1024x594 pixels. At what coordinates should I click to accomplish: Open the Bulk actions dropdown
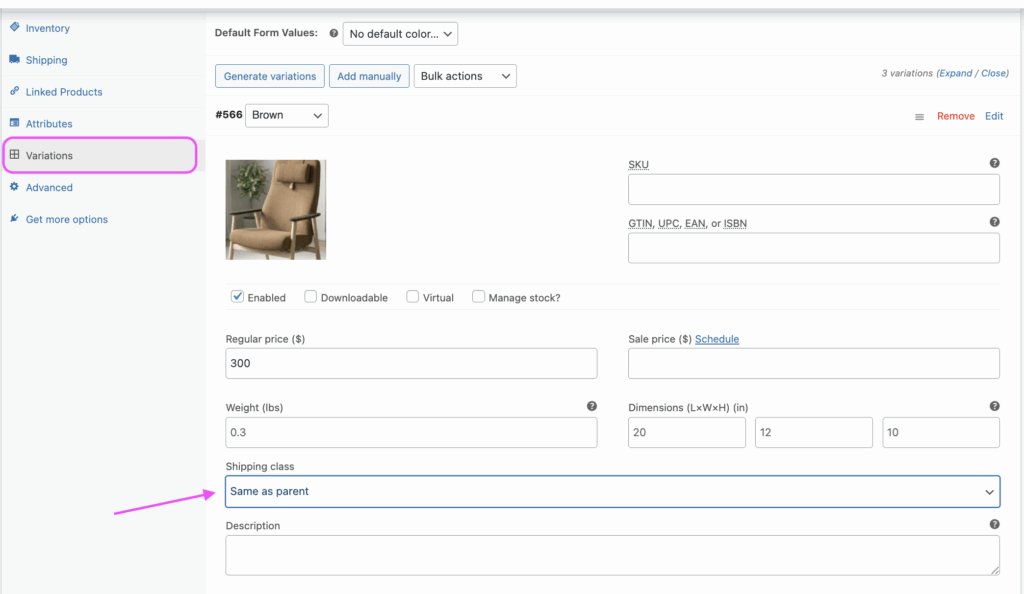(465, 76)
